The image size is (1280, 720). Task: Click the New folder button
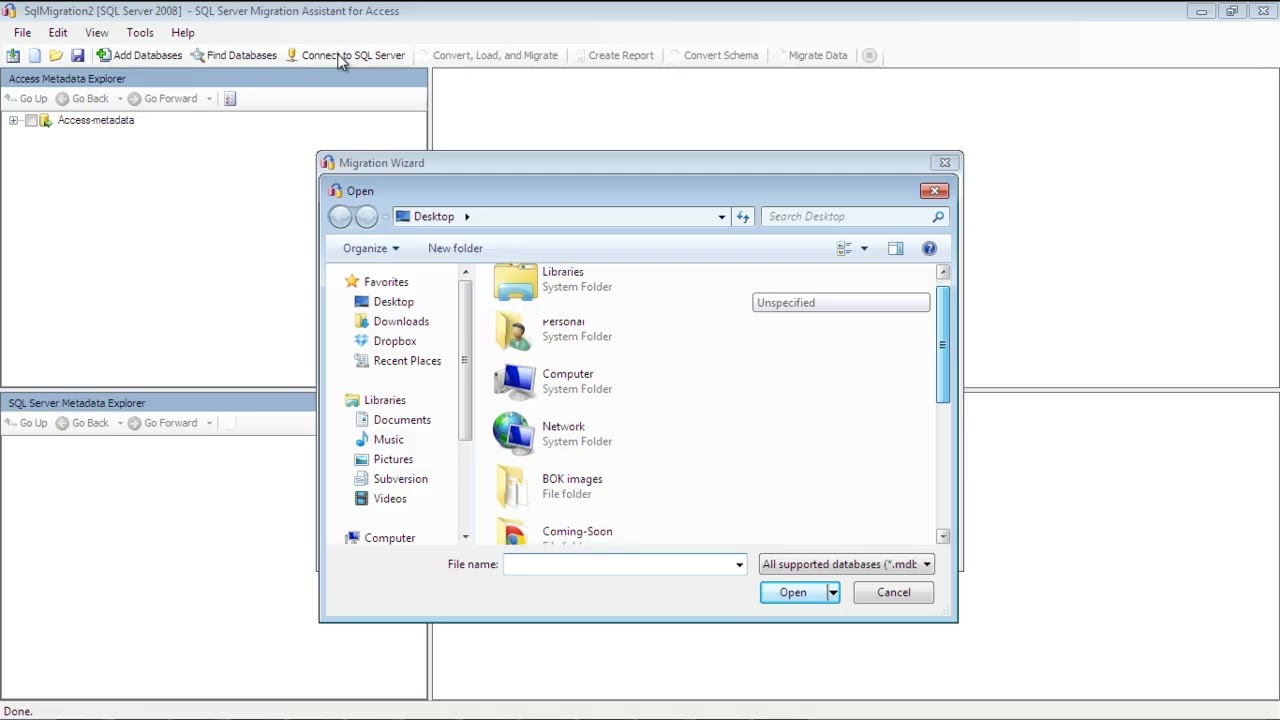[x=455, y=248]
